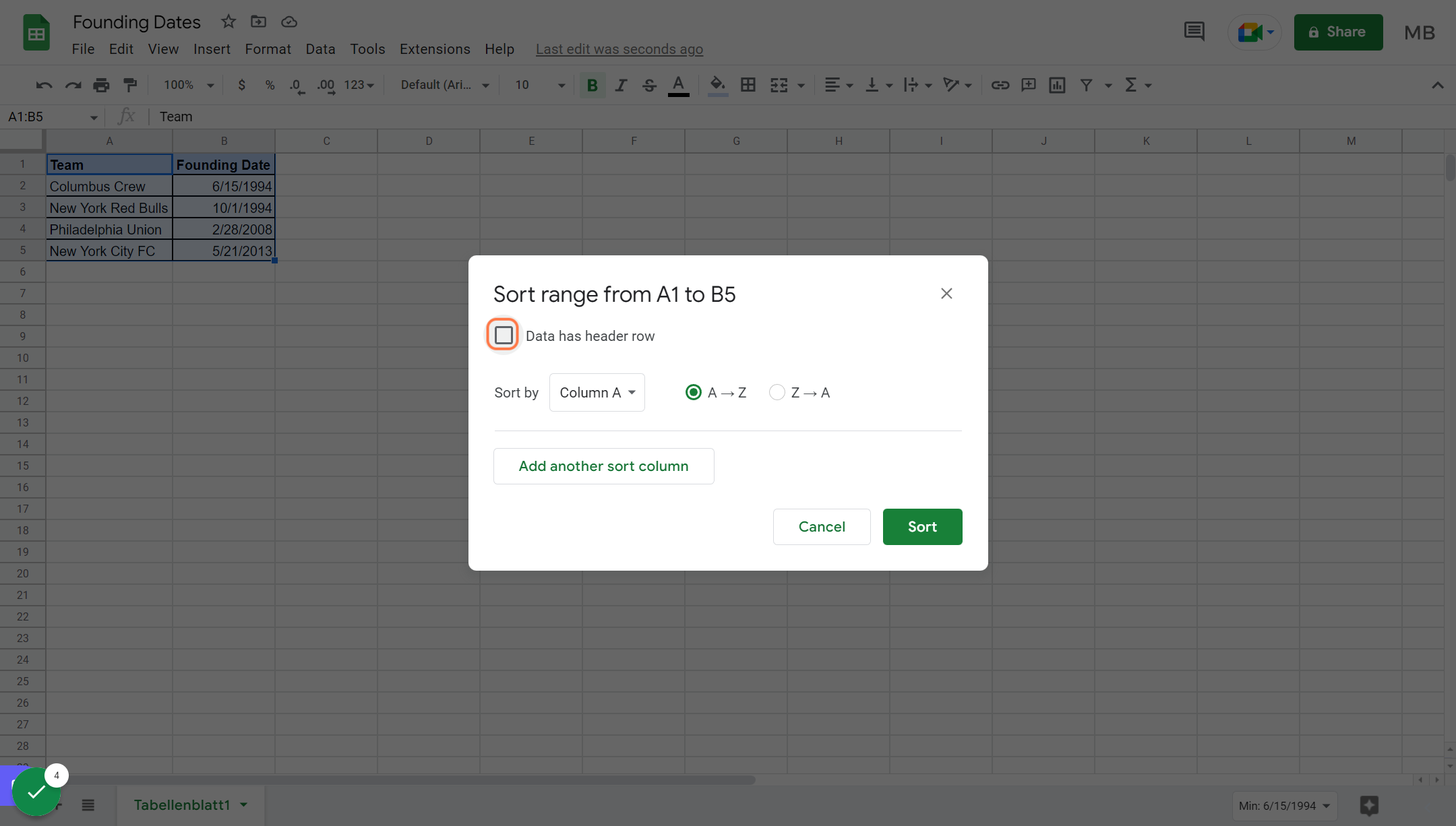This screenshot has width=1456, height=826.
Task: Open the font size 10 dropdown
Action: point(540,85)
